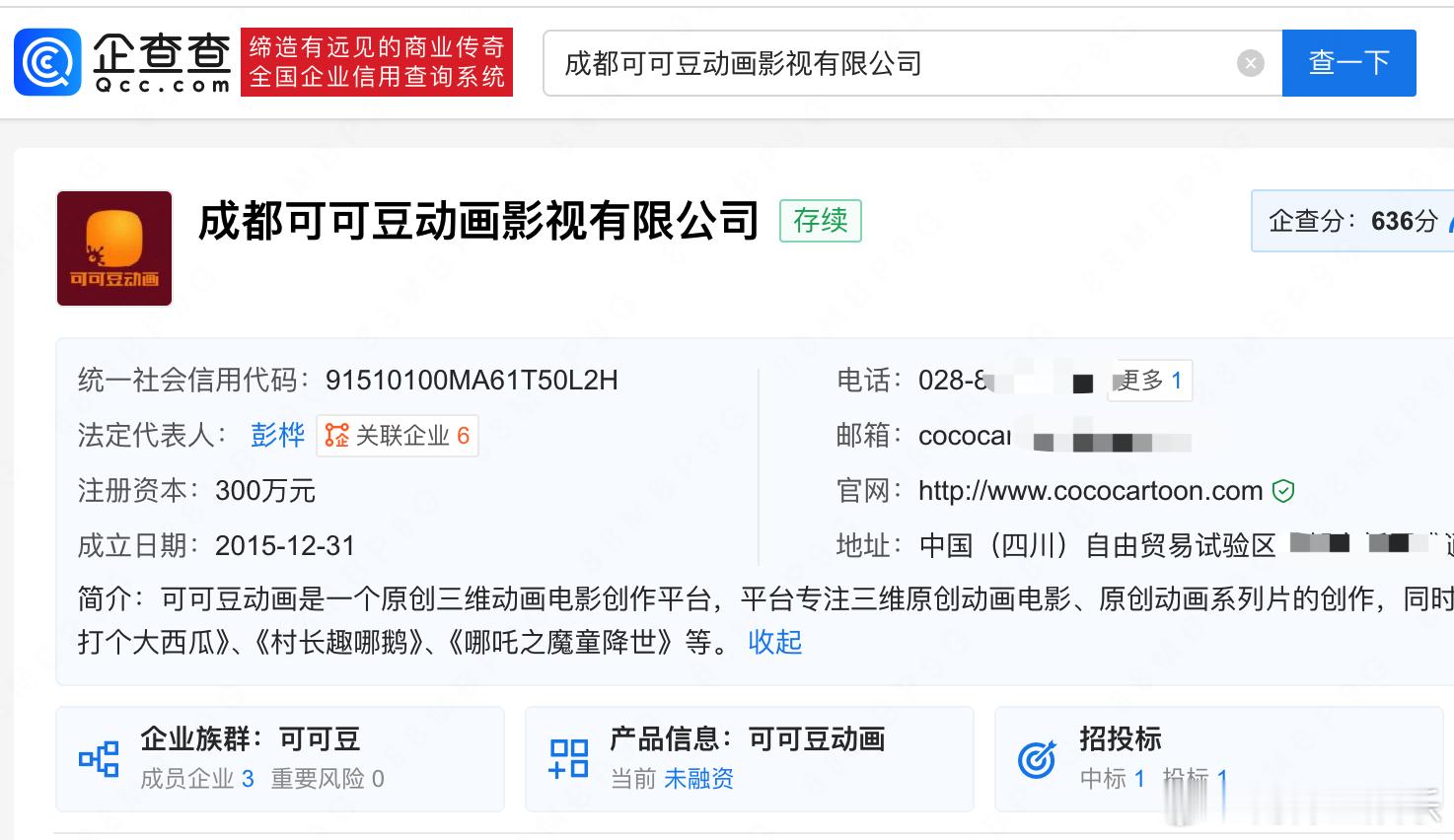Click the red 全国企业信用查询系统 slogan banner

click(377, 62)
